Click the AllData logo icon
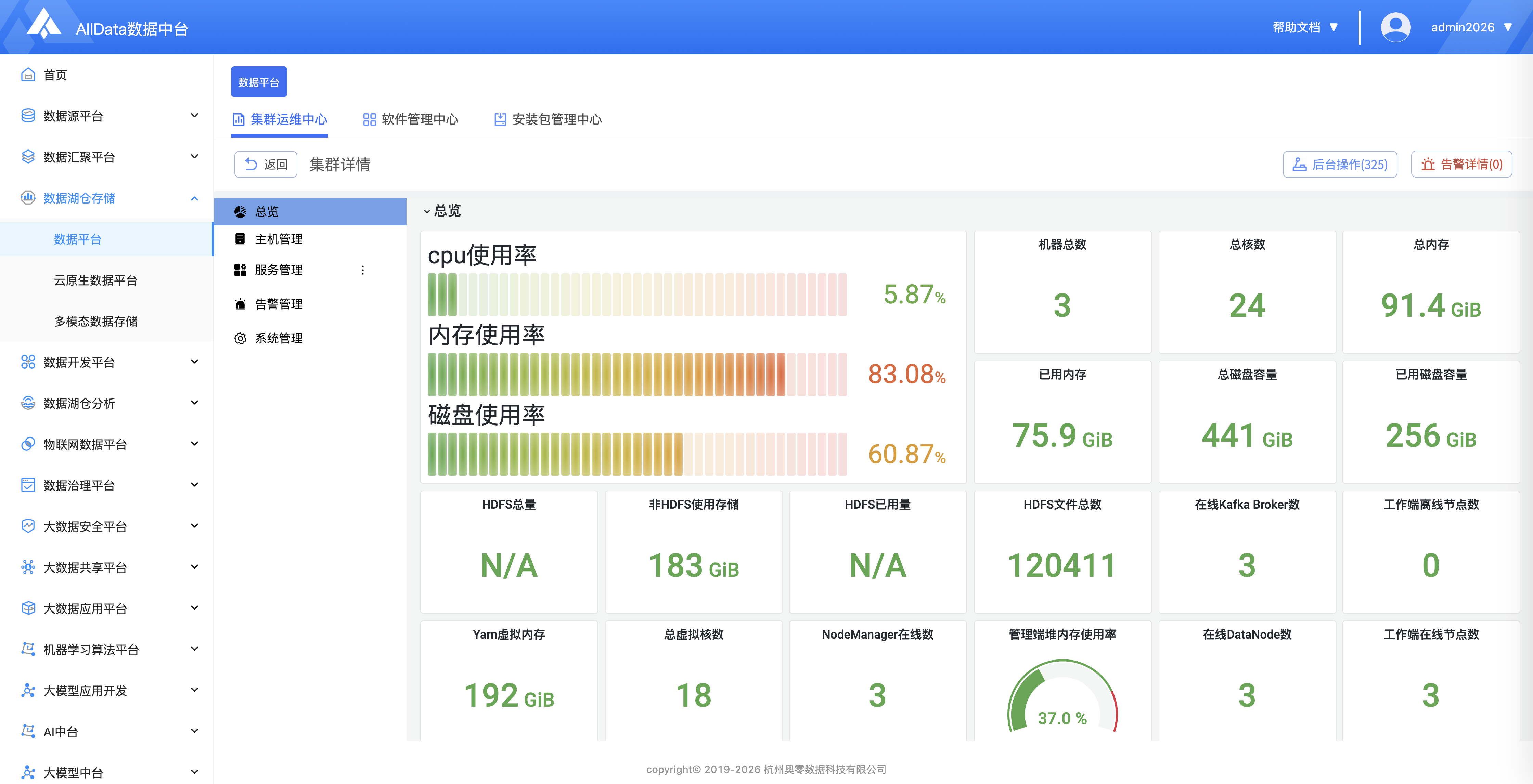 [44, 24]
